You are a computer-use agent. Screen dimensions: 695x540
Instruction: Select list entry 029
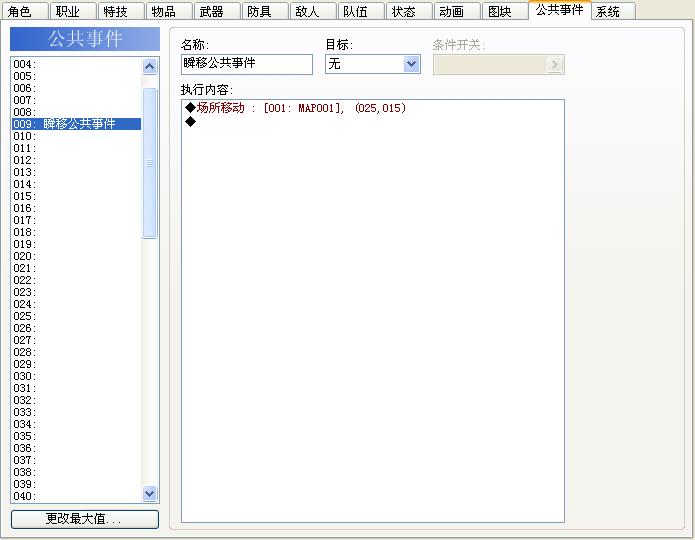tap(76, 364)
